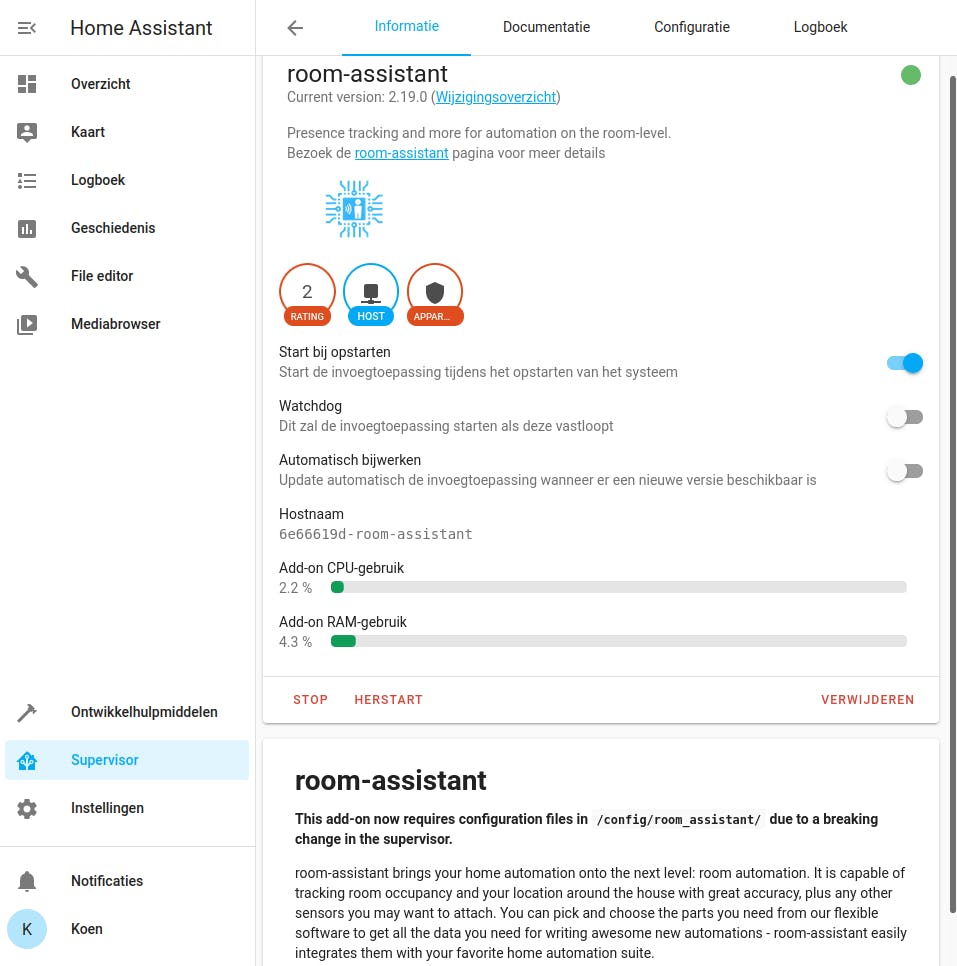This screenshot has height=966, width=957.
Task: Collapse the sidebar menu icon
Action: point(27,28)
